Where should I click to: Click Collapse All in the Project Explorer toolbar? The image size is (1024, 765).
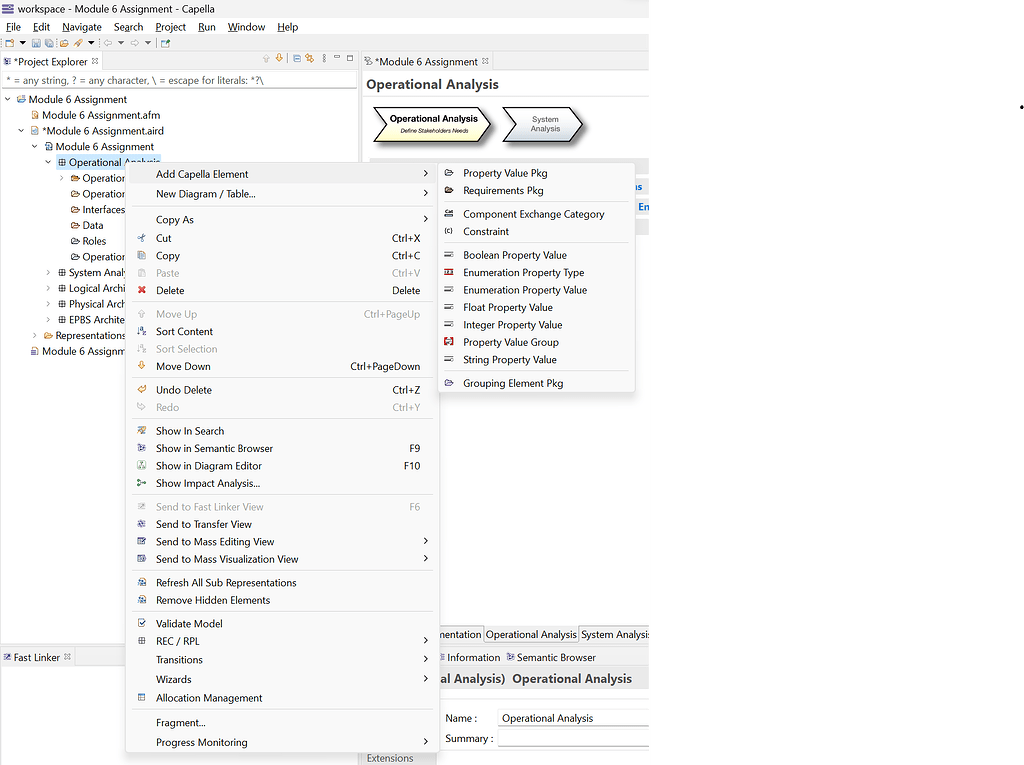coord(297,59)
